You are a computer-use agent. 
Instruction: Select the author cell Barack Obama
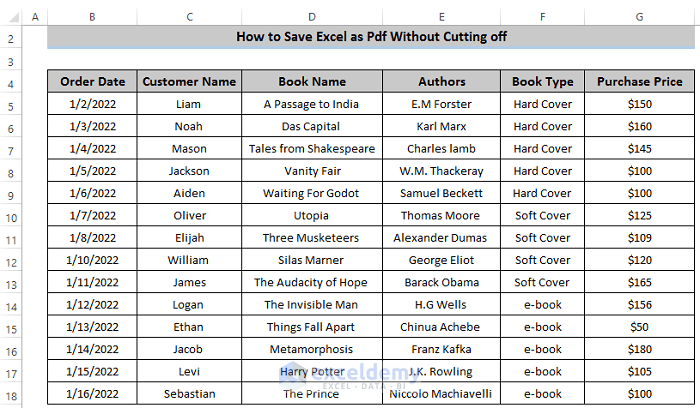(441, 283)
